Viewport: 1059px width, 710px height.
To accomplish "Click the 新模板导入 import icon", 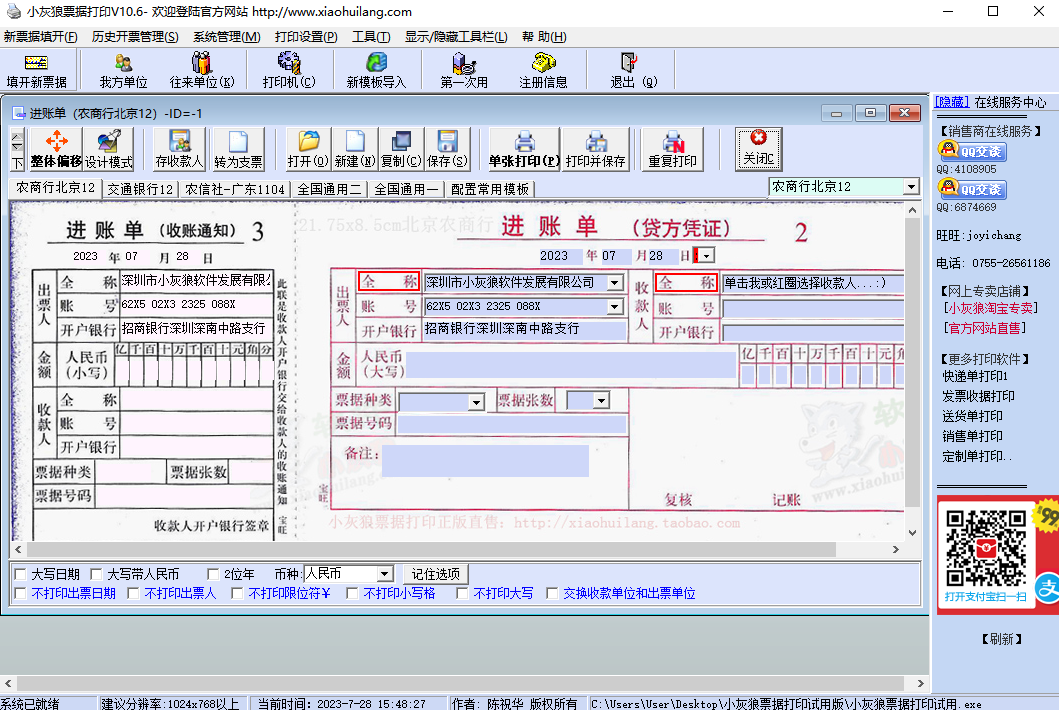I will point(376,71).
